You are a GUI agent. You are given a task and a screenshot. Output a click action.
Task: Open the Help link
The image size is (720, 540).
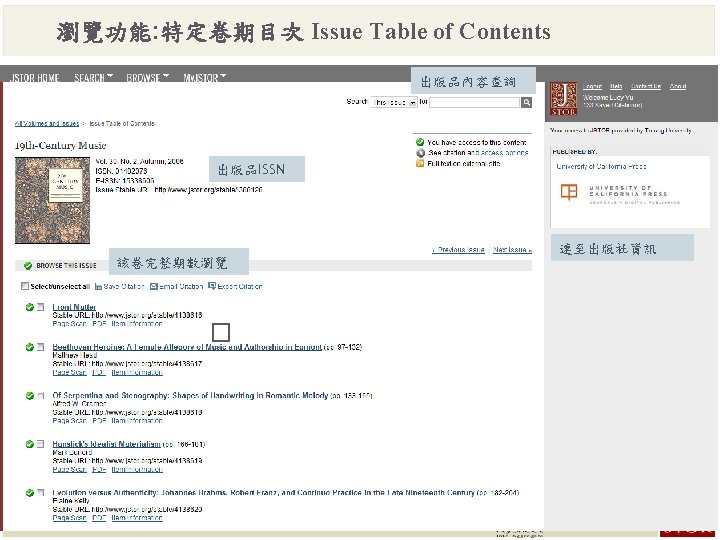click(616, 86)
